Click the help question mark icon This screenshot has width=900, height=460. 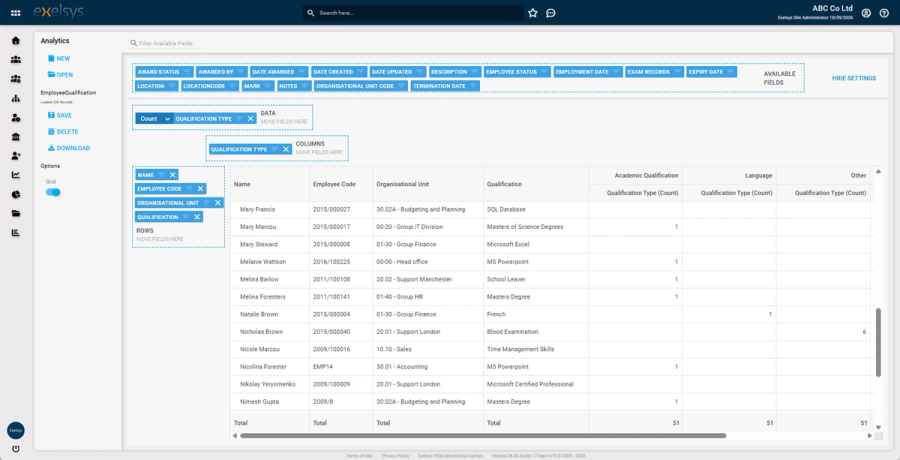(884, 13)
